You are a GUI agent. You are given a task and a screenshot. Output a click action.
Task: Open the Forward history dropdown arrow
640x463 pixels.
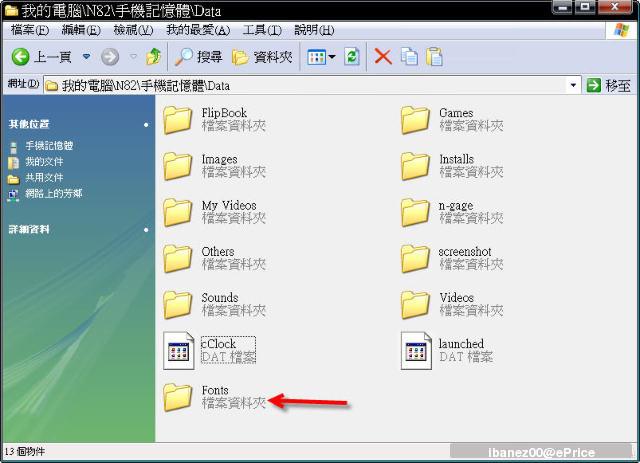pos(133,56)
